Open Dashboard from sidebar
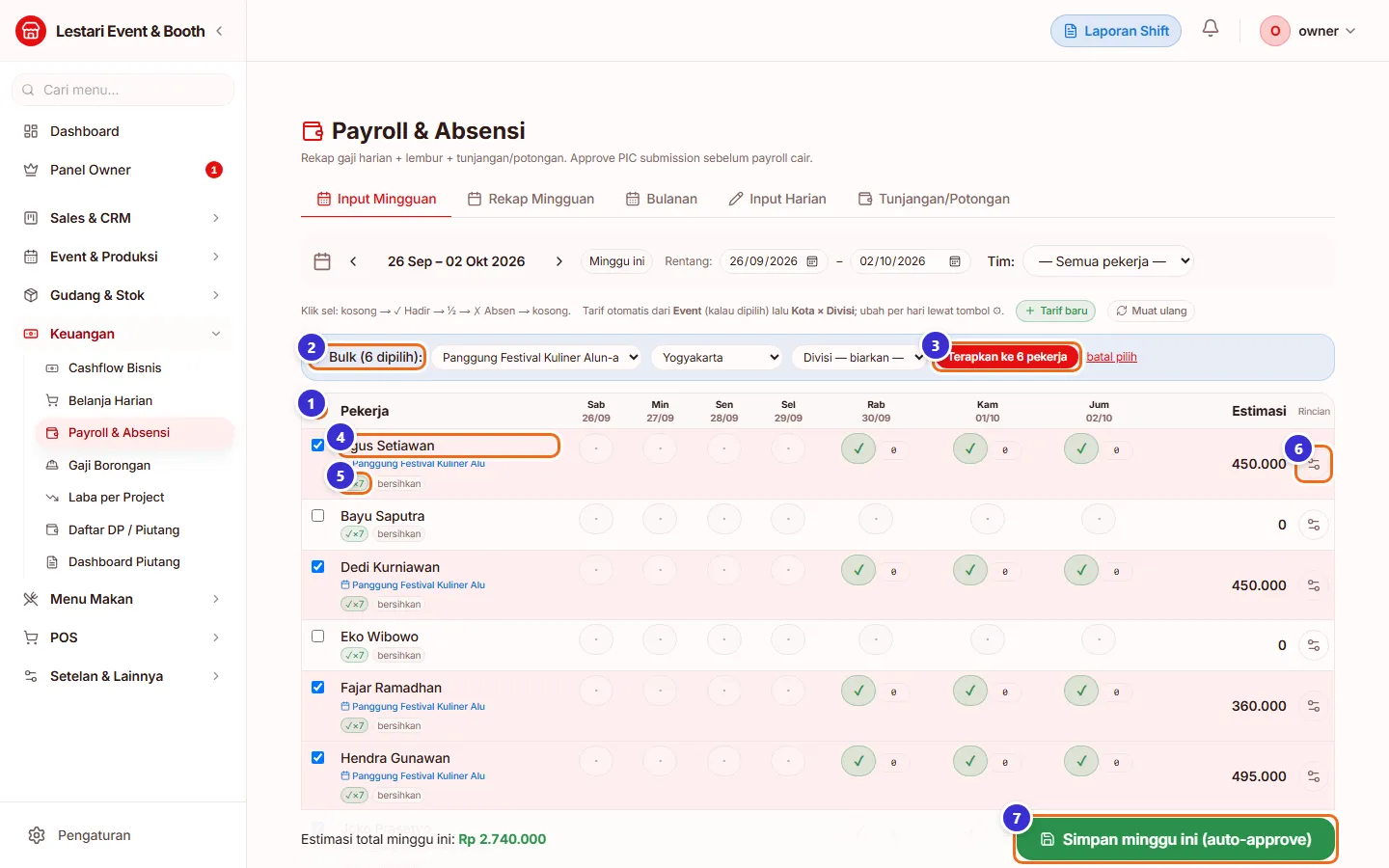 (x=123, y=131)
